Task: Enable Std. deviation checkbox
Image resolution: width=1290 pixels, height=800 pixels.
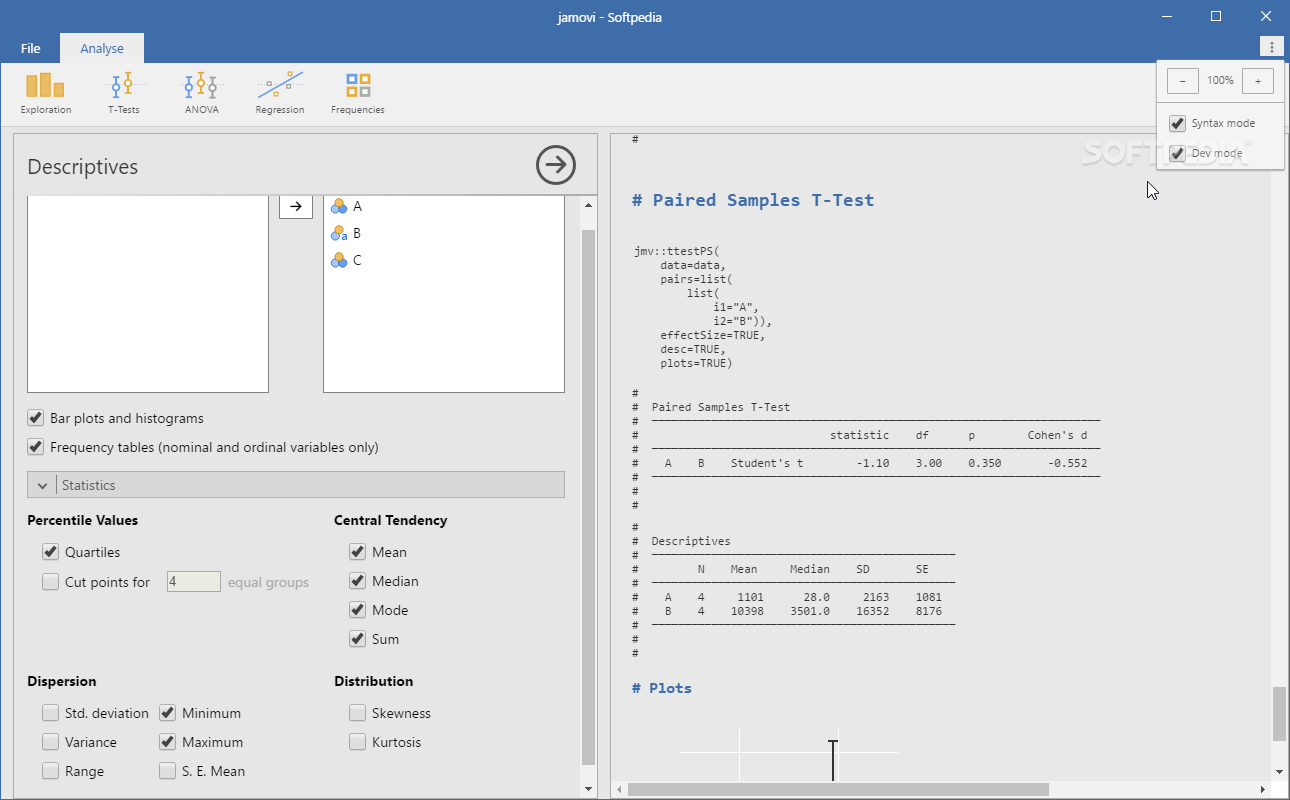Action: click(51, 713)
